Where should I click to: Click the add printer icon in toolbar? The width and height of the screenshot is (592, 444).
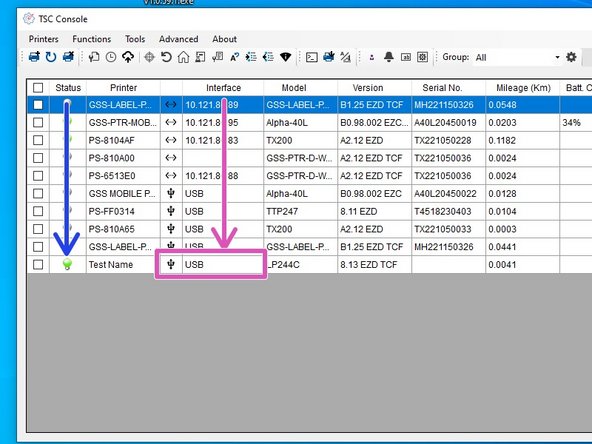click(x=34, y=57)
